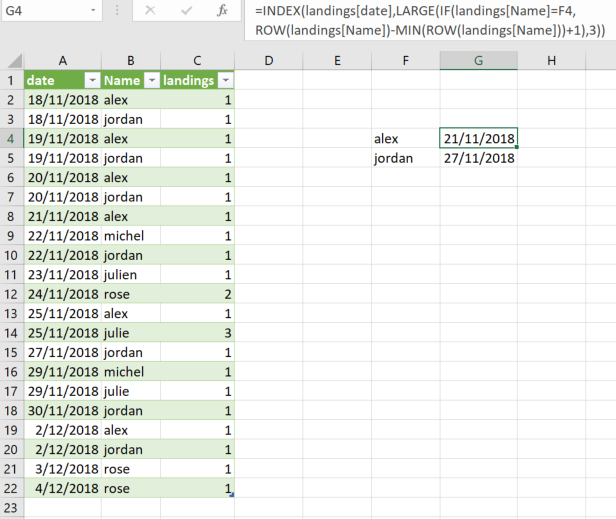Screen dimensions: 616x519
Task: Select row 1 header
Action: pyautogui.click(x=11, y=81)
